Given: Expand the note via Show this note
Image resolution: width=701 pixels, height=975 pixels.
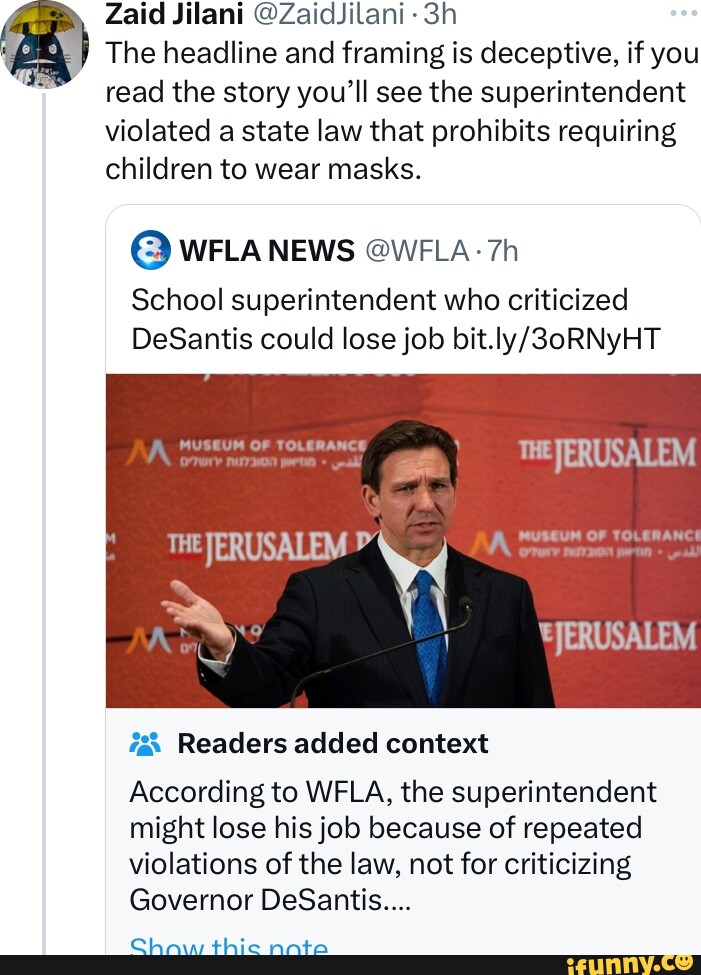Looking at the screenshot, I should point(229,947).
